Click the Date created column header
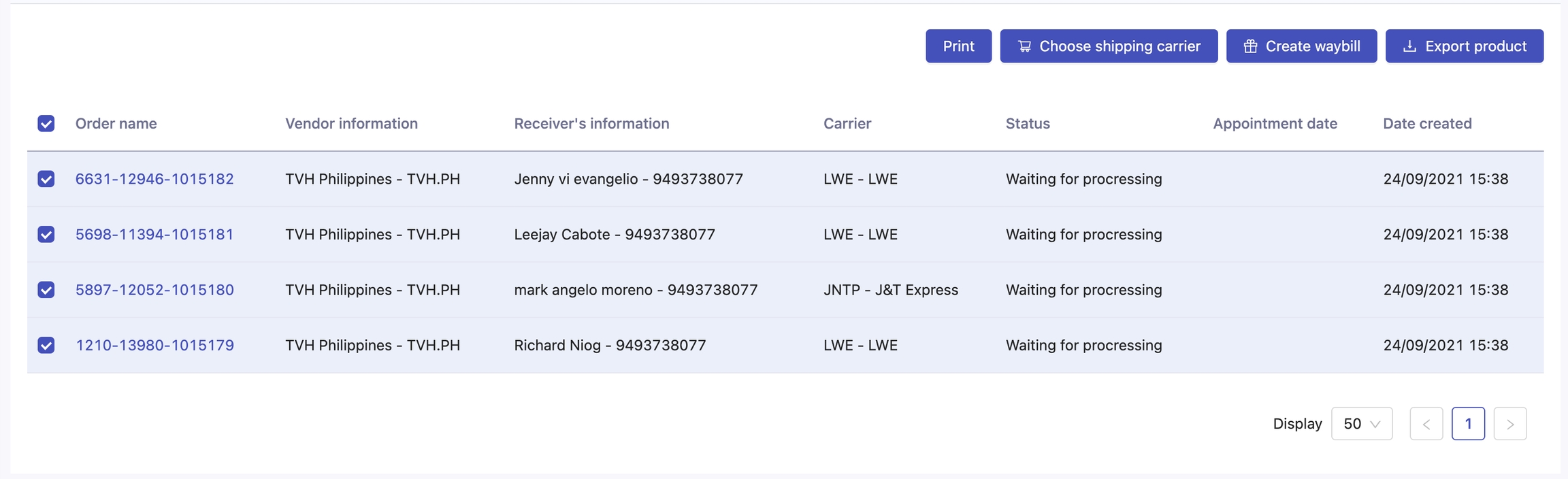 click(x=1427, y=124)
